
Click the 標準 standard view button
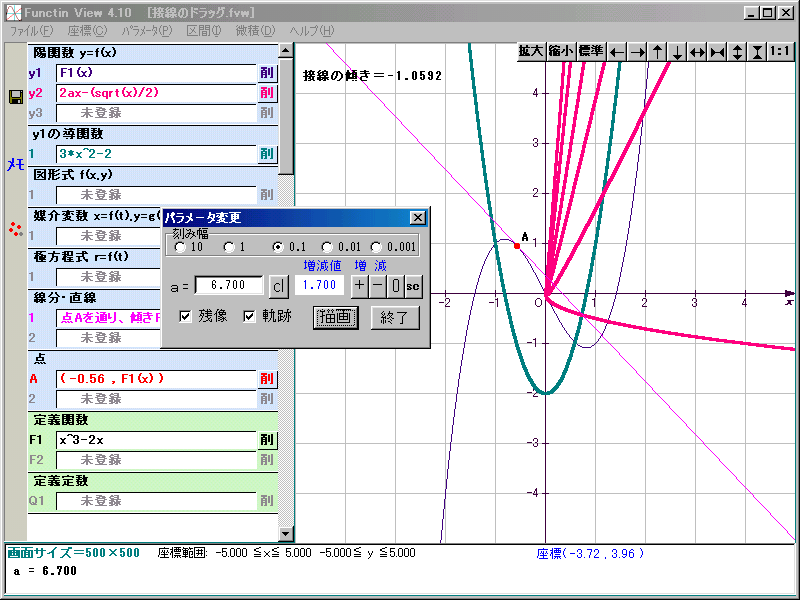591,52
